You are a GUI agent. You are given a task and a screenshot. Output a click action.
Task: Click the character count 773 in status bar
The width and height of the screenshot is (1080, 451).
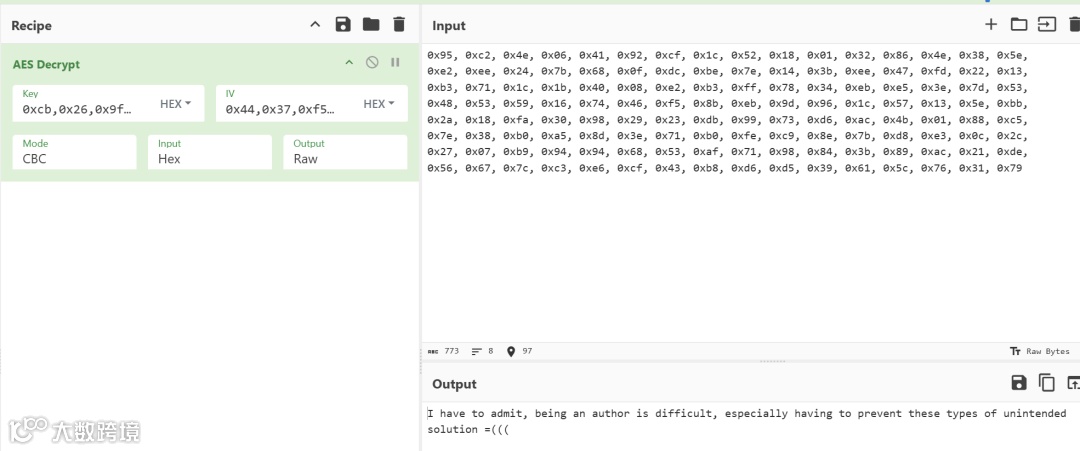[443, 351]
